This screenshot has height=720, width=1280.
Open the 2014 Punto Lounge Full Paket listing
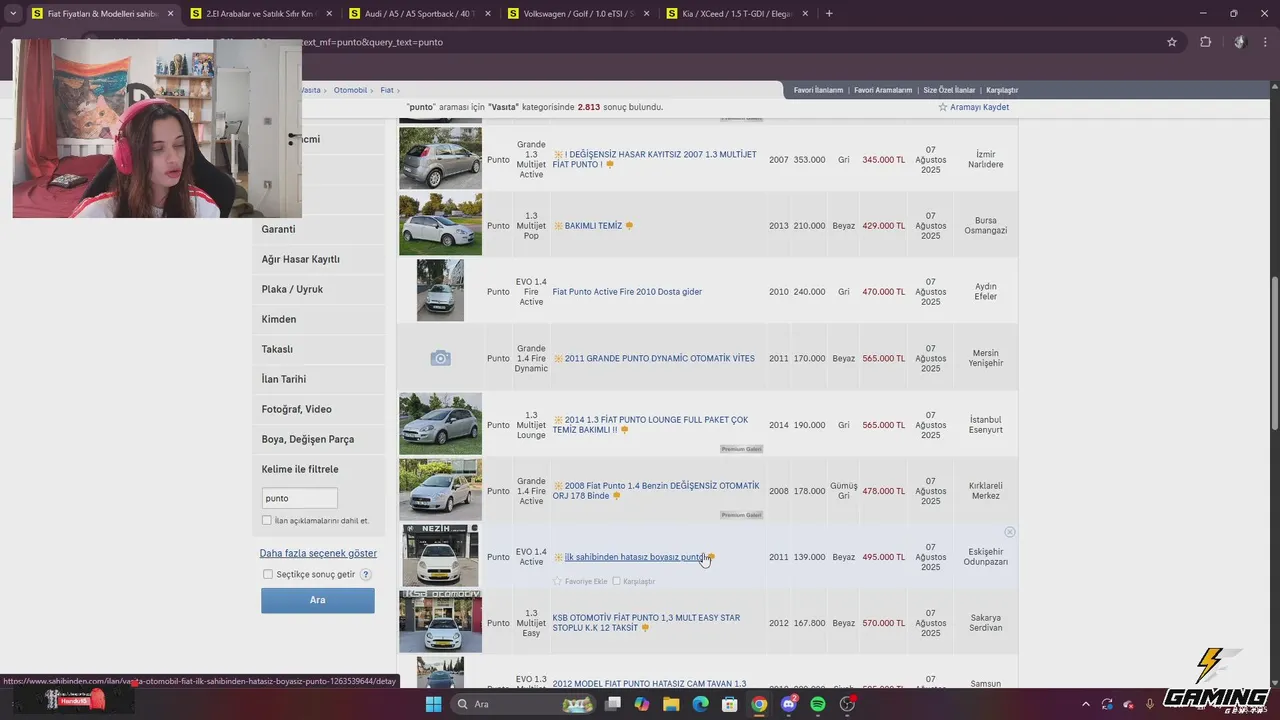pyautogui.click(x=651, y=424)
